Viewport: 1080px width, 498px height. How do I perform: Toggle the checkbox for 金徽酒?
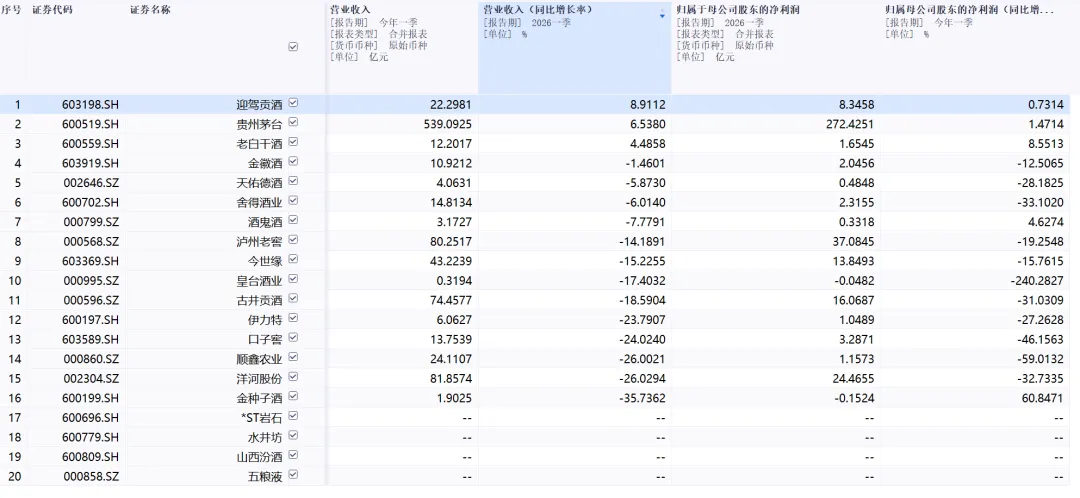(x=293, y=162)
